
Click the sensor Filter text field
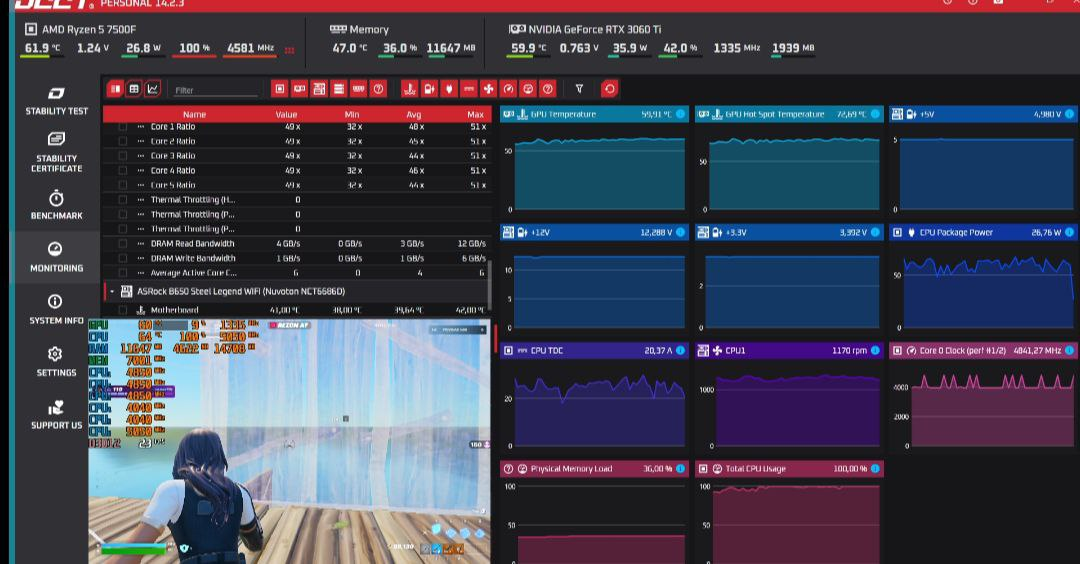point(215,90)
